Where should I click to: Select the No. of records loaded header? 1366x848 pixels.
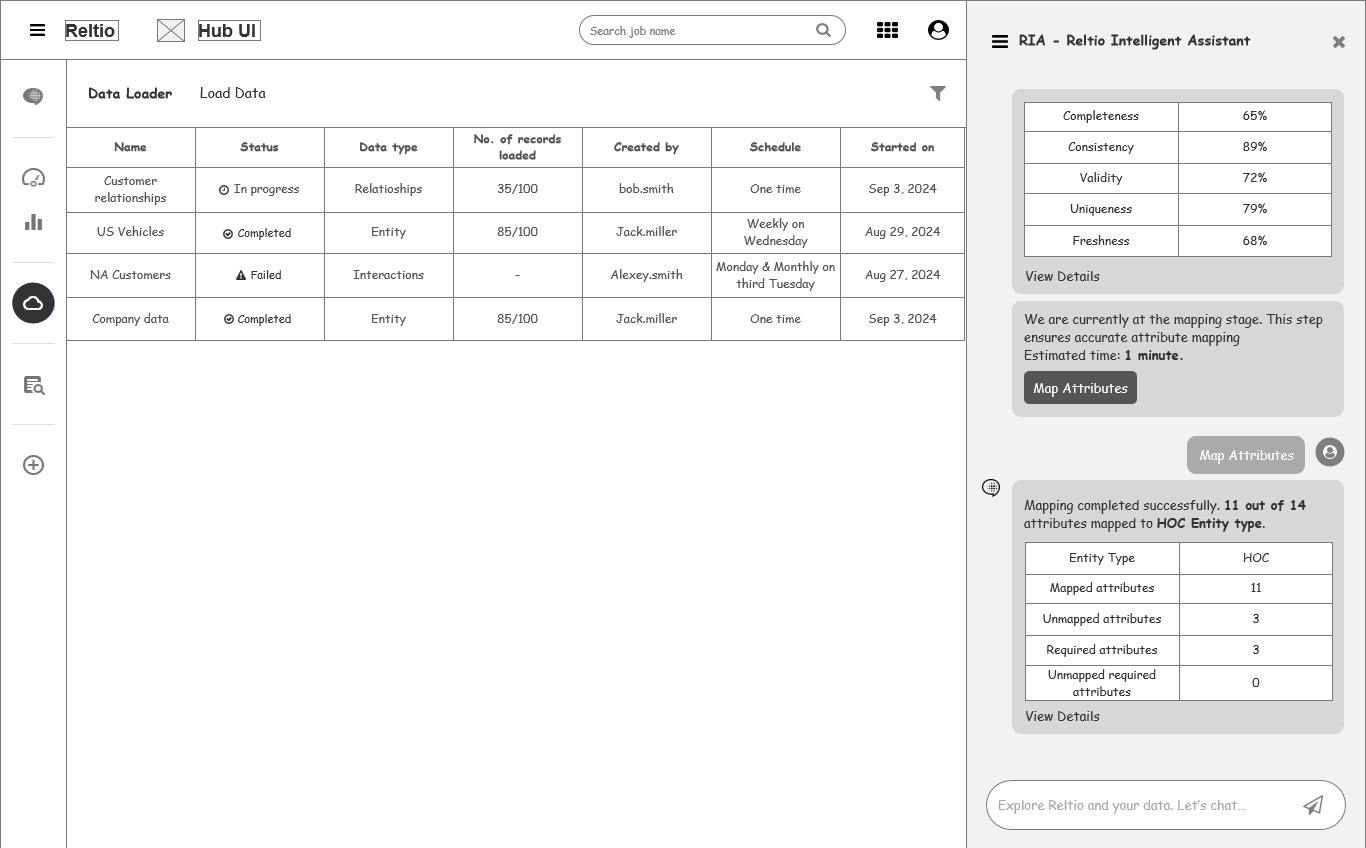coord(517,147)
